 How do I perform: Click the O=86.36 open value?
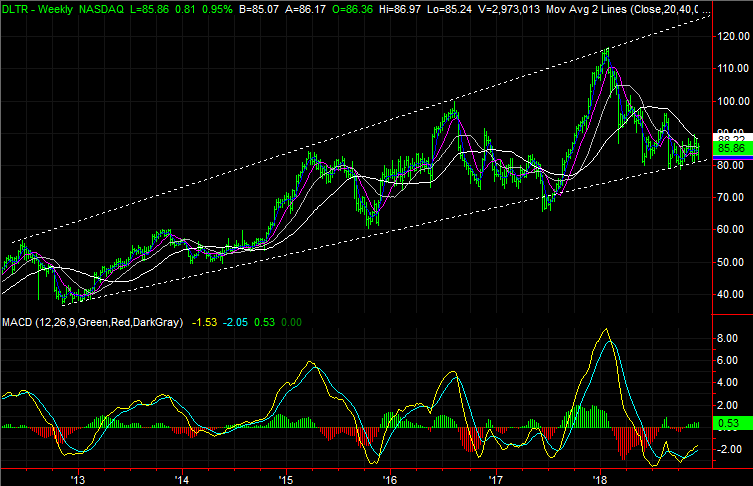click(x=352, y=9)
